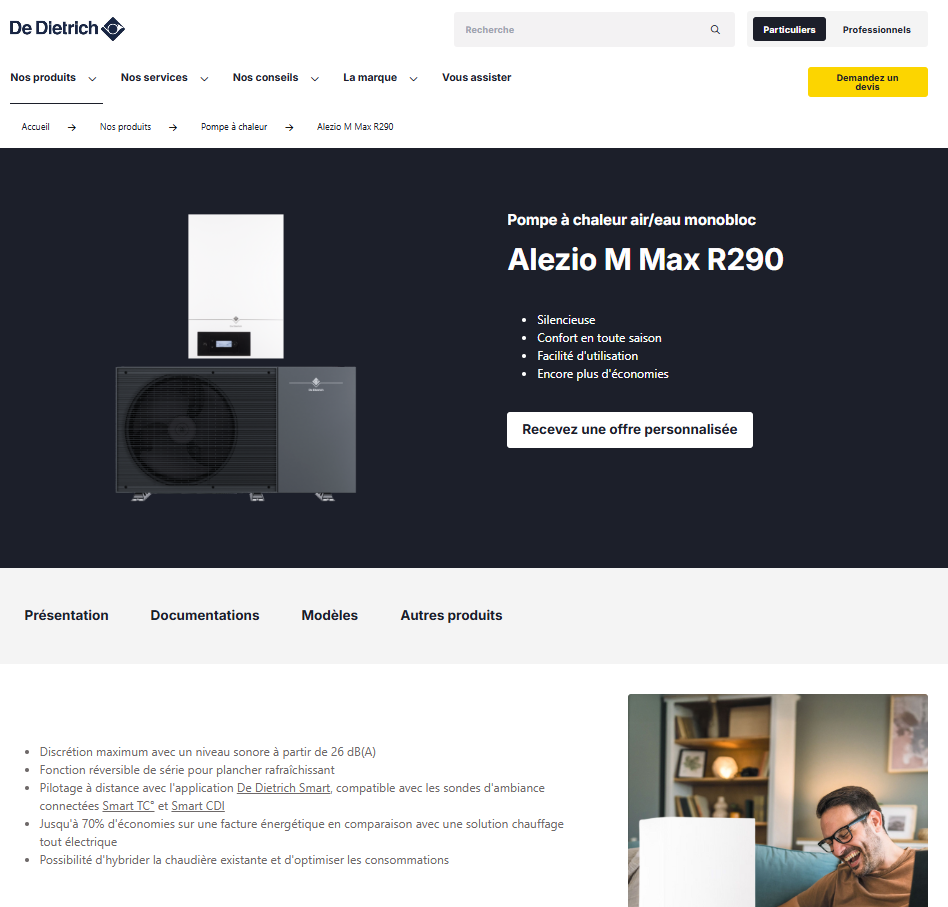Expand the Nos services menu chevron
The width and height of the screenshot is (948, 907).
(204, 79)
